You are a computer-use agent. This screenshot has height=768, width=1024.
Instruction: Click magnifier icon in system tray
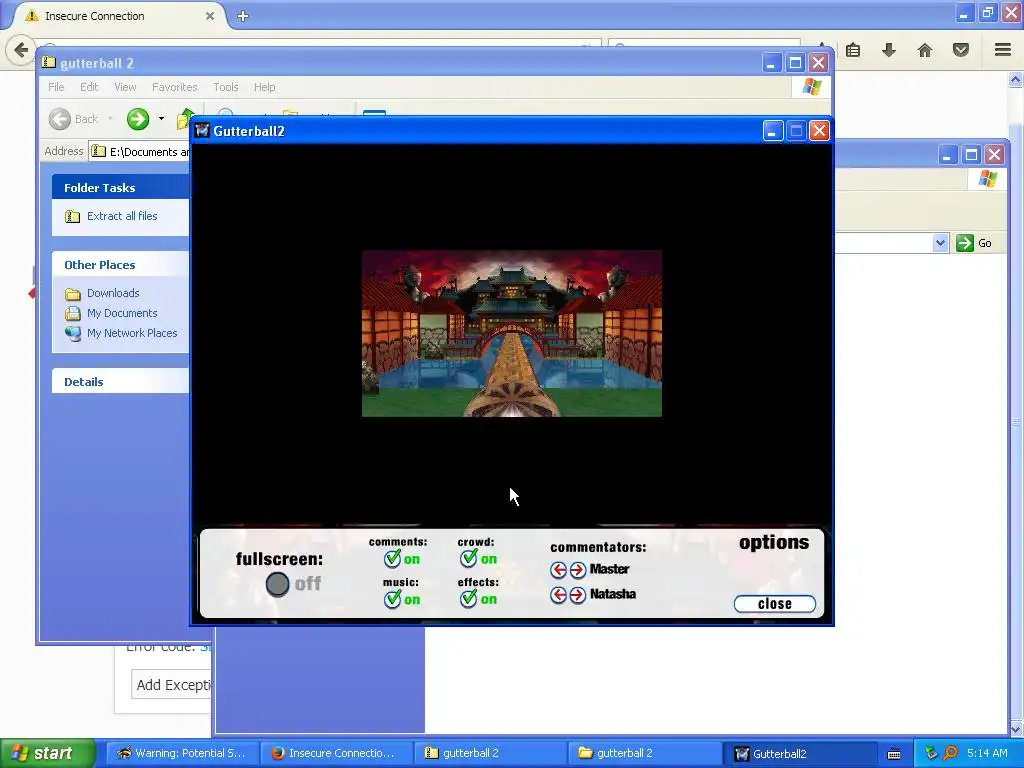pos(950,753)
